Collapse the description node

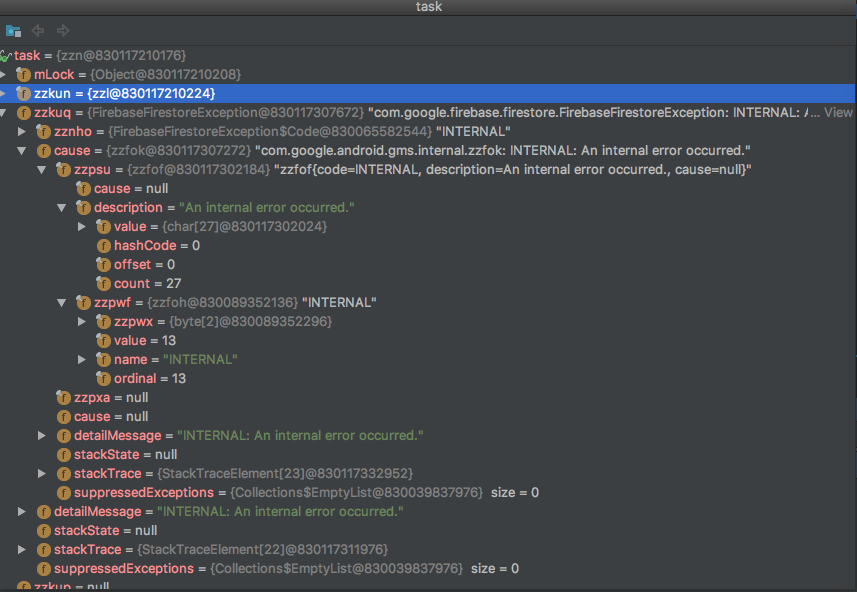[62, 208]
